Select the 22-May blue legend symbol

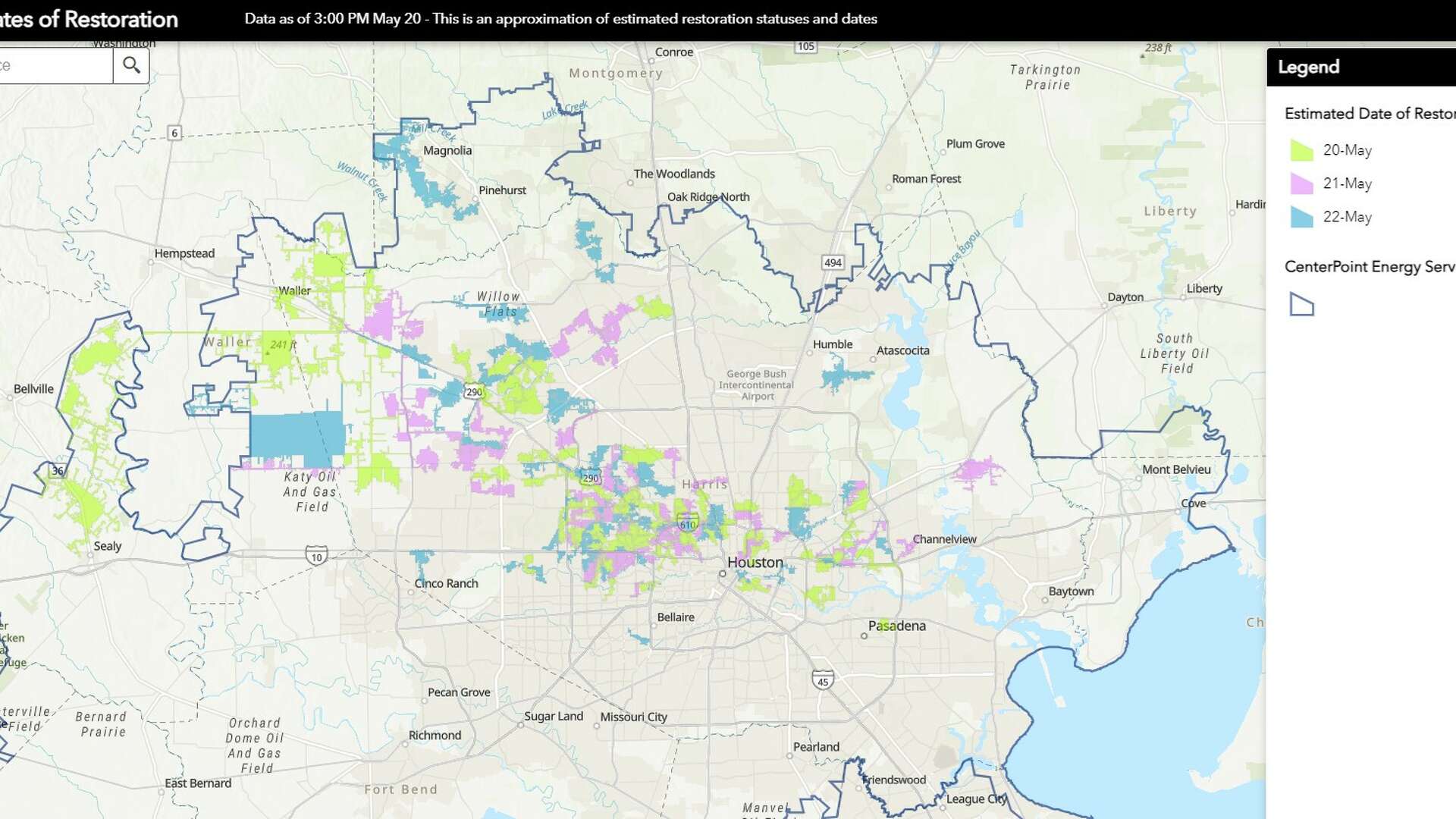pos(1300,216)
